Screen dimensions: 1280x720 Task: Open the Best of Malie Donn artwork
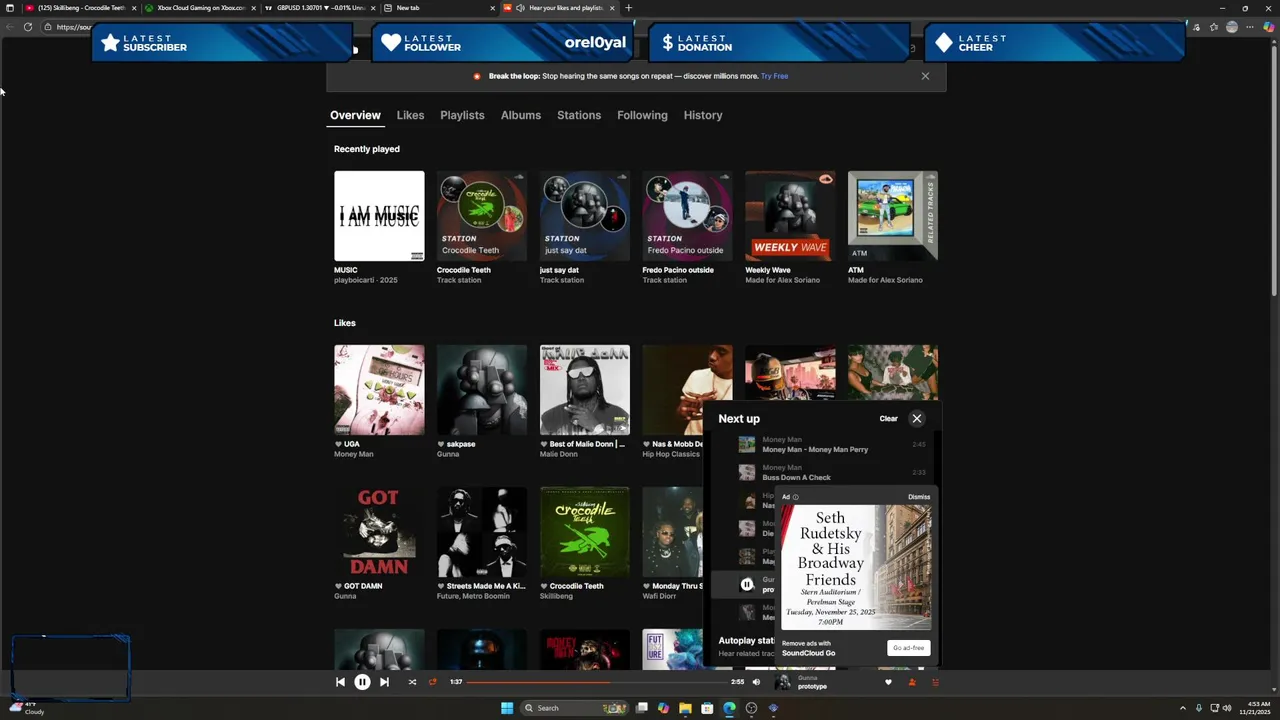click(x=585, y=390)
